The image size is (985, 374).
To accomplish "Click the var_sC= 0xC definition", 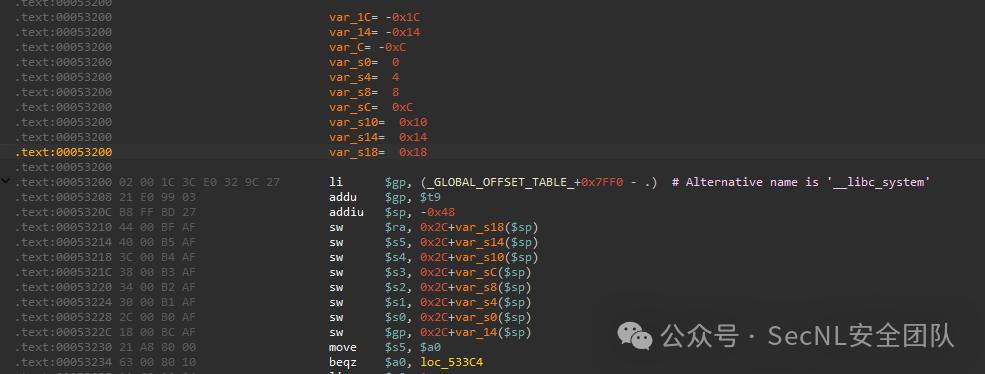I will [x=371, y=107].
